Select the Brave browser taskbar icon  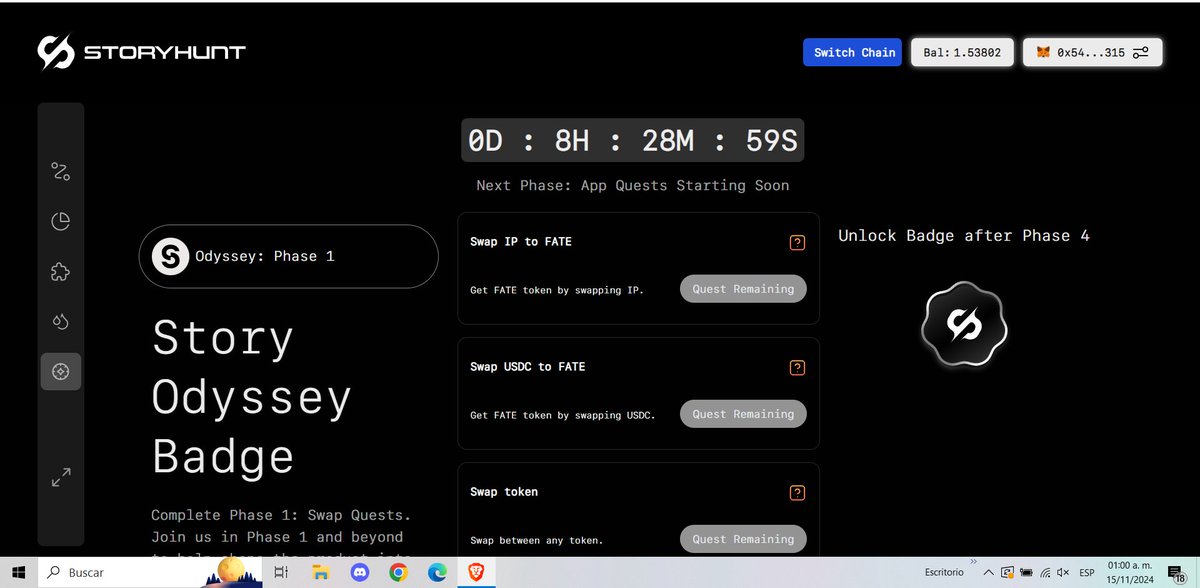click(x=476, y=573)
